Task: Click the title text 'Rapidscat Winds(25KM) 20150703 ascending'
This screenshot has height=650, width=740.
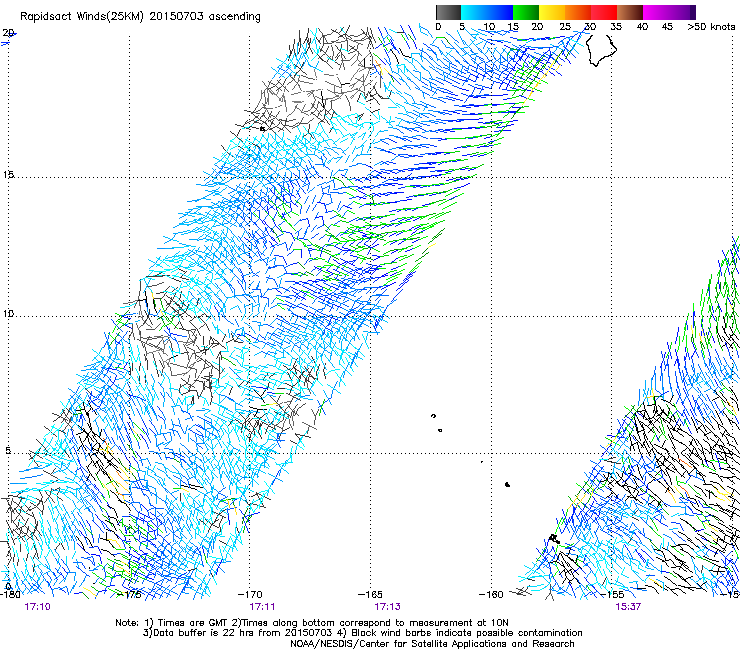Action: [140, 17]
